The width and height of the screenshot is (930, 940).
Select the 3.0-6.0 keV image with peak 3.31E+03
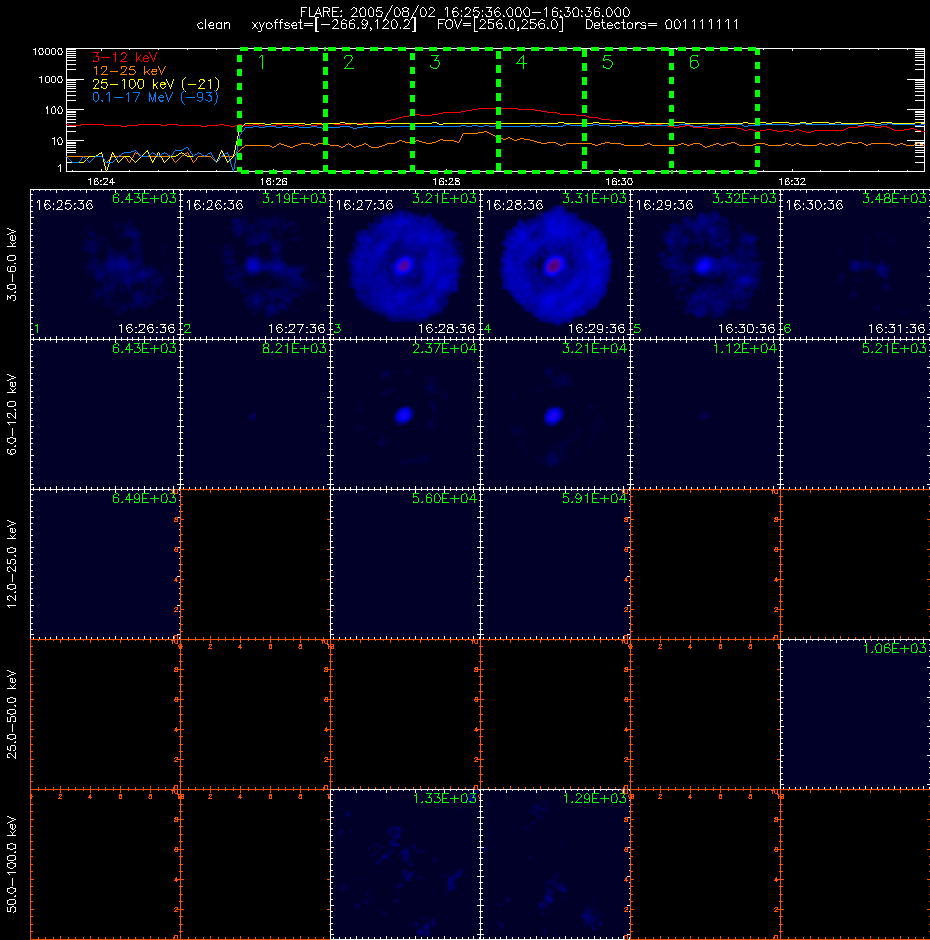pos(555,264)
